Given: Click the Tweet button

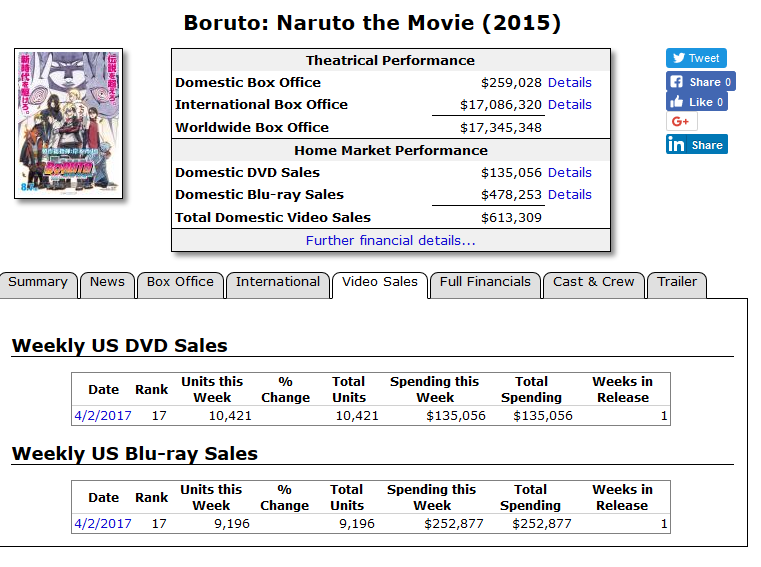Looking at the screenshot, I should [696, 58].
